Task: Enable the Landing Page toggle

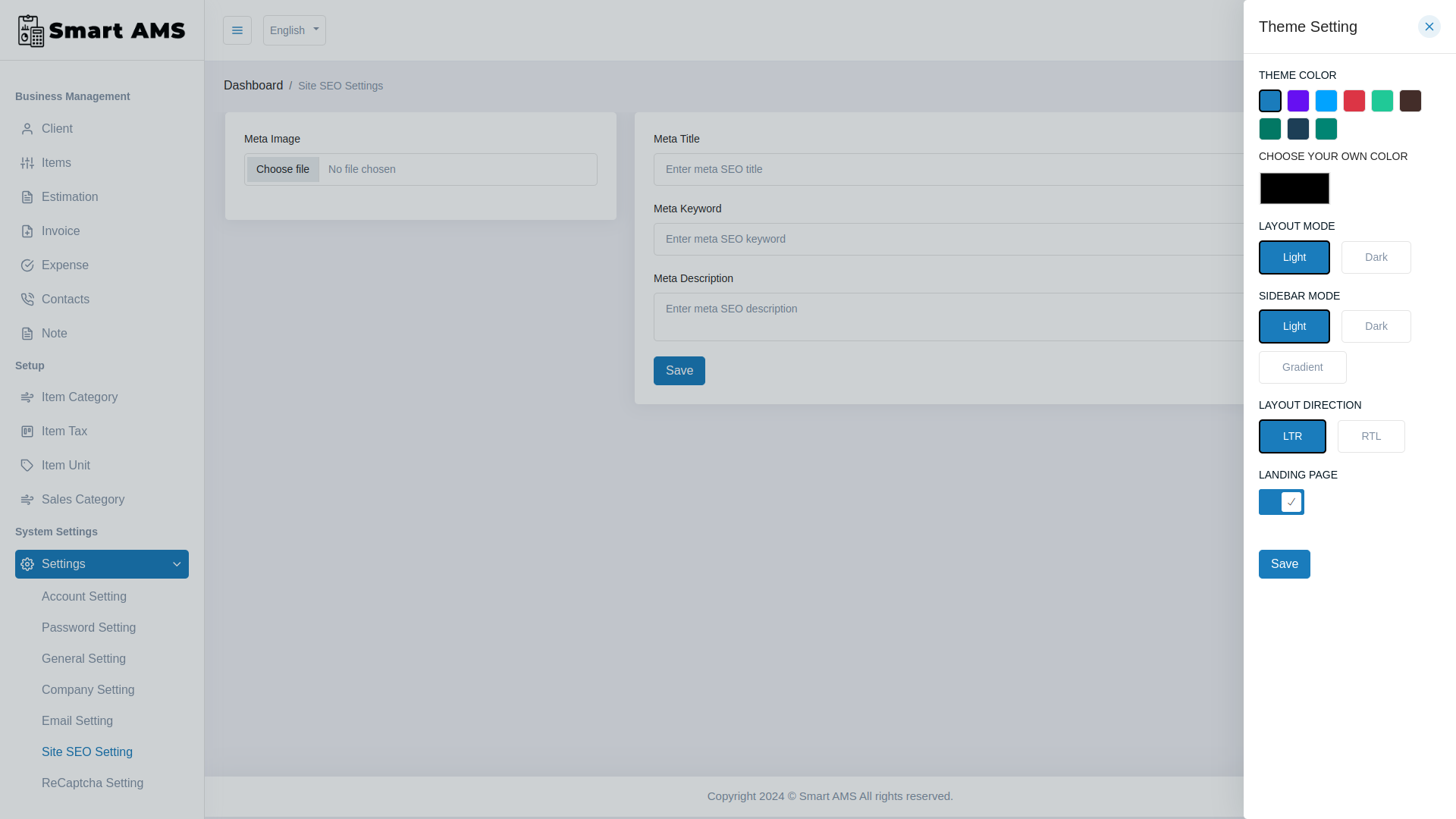Action: [1281, 502]
